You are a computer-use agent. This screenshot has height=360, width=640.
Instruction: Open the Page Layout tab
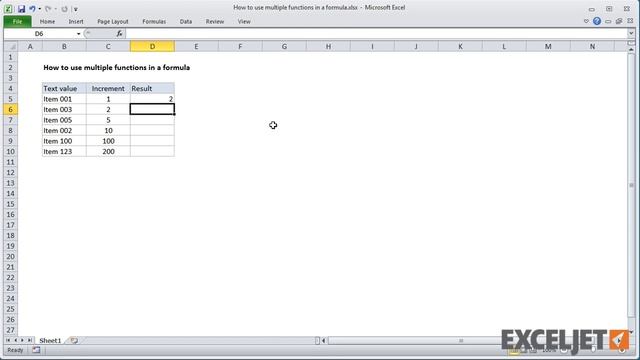[113, 21]
